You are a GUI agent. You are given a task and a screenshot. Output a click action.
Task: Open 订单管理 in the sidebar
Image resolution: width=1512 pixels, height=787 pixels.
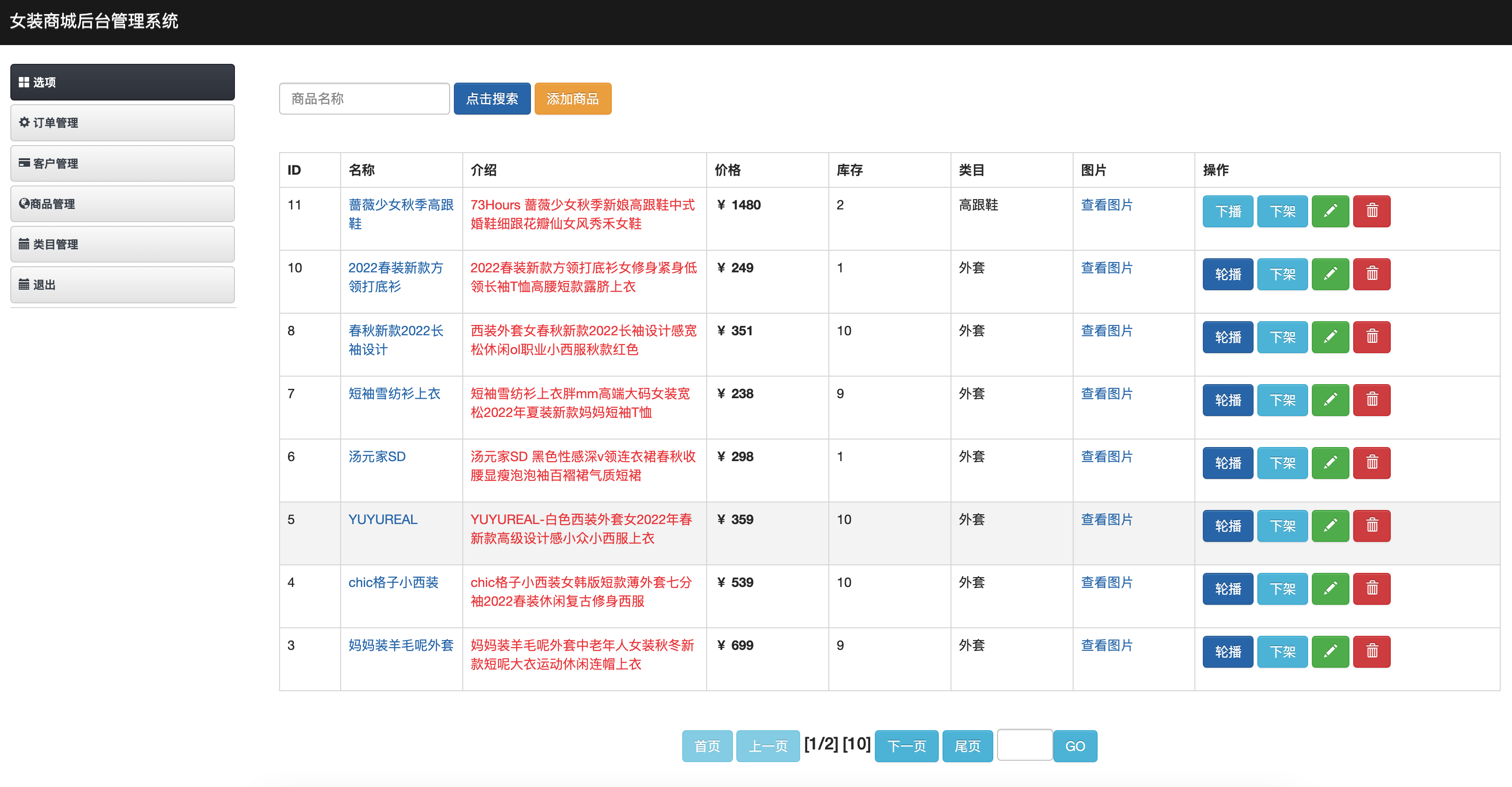coord(122,123)
